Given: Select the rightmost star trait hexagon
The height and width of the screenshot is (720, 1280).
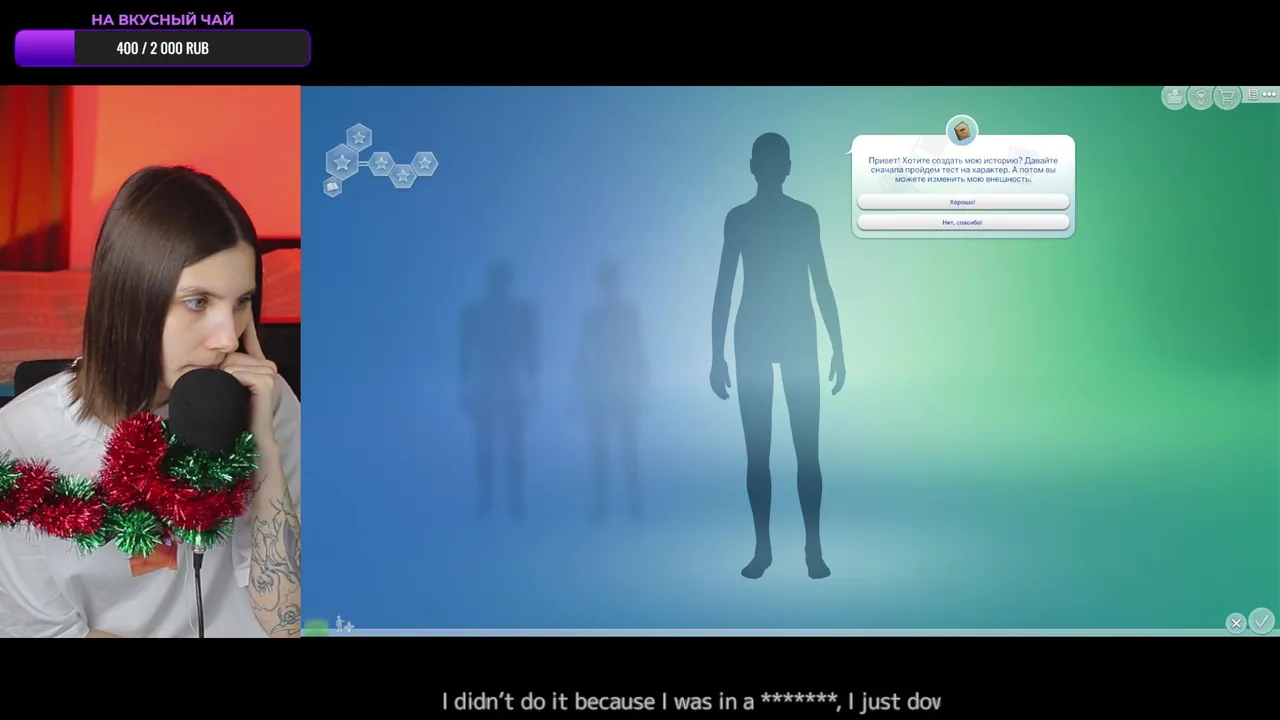Looking at the screenshot, I should tap(425, 163).
